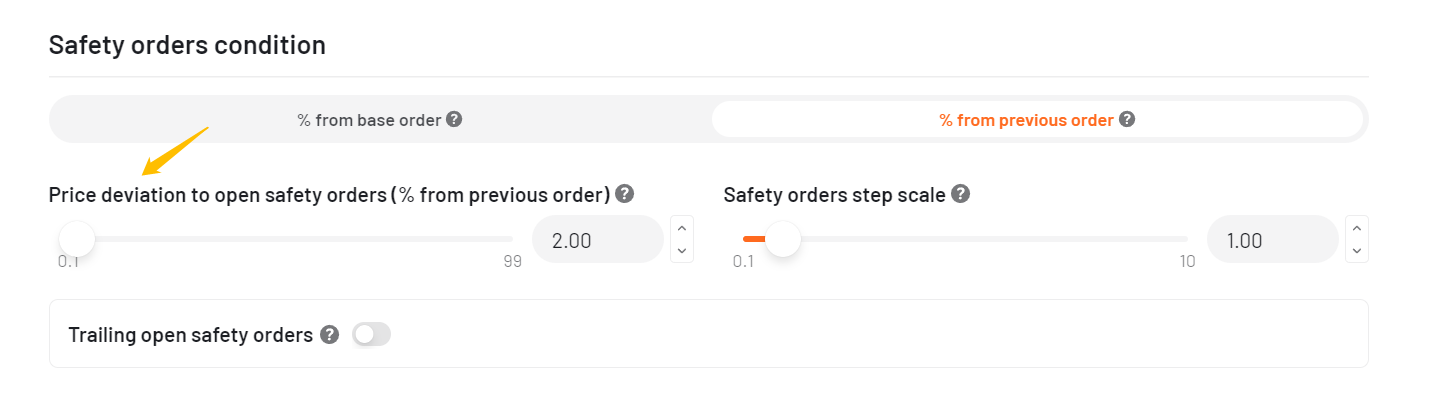Viewport: 1431px width, 393px height.
Task: Show help for Price deviation to open safety orders
Action: pyautogui.click(x=625, y=194)
